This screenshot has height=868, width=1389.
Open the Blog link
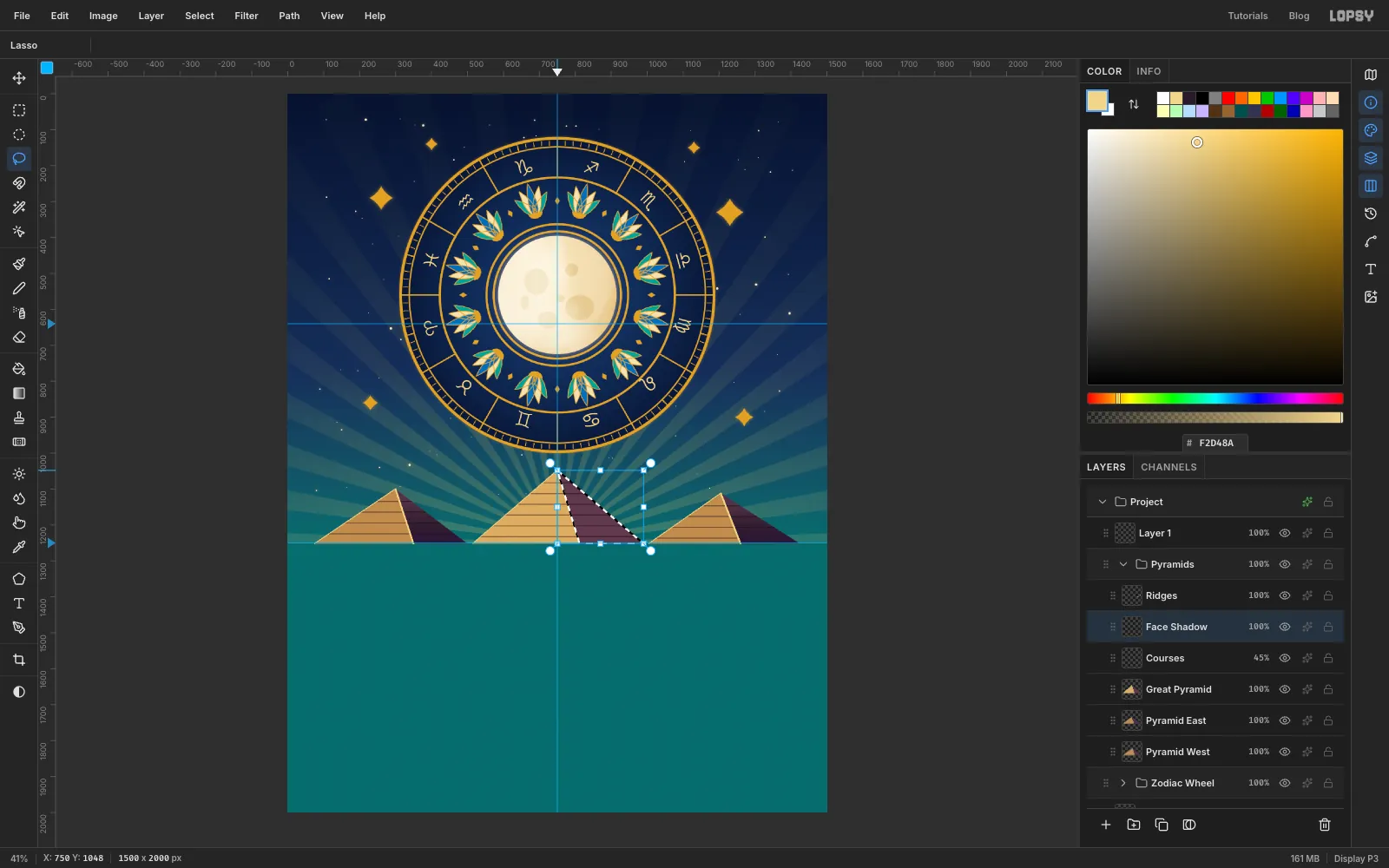tap(1299, 16)
